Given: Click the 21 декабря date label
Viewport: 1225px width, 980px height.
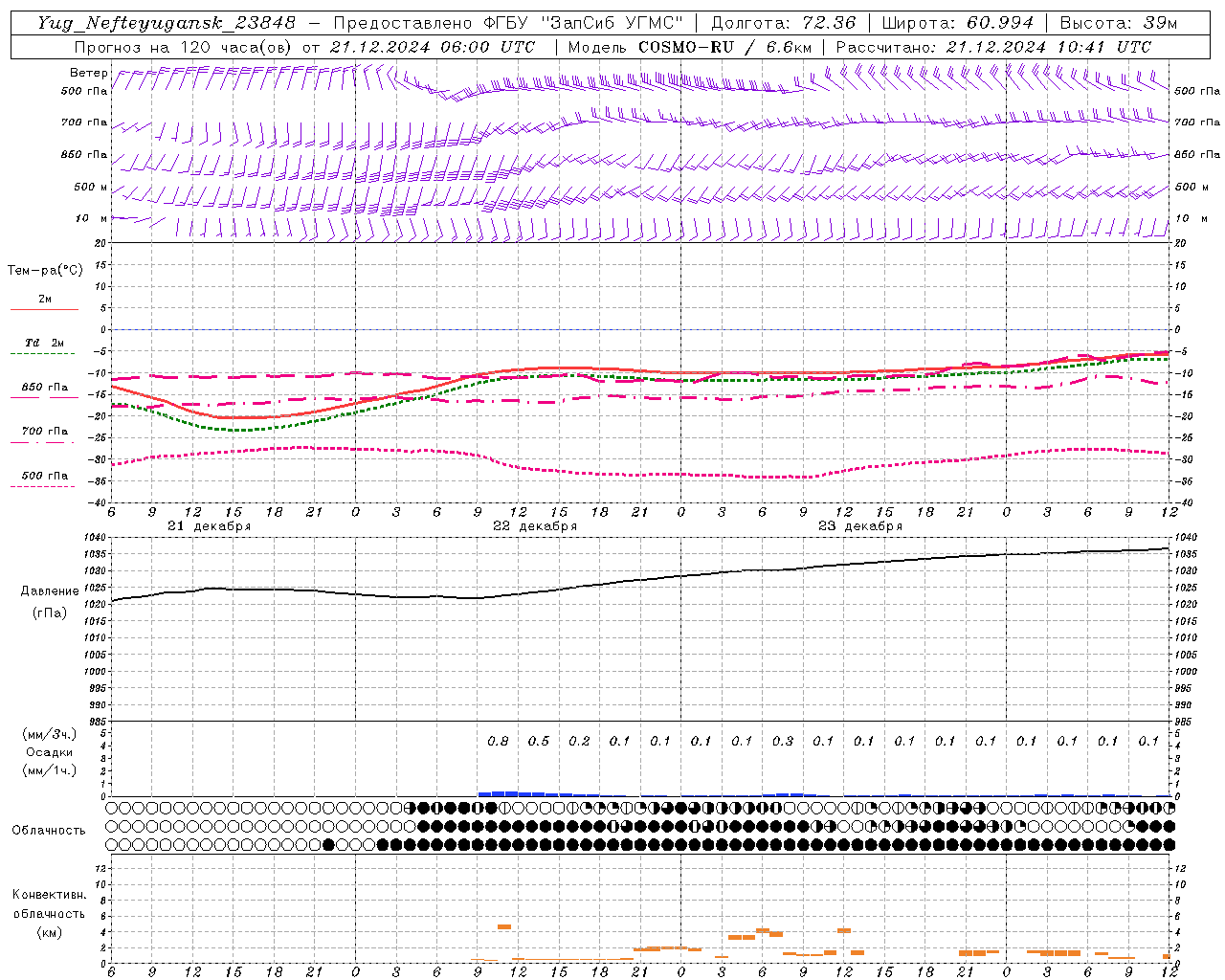Looking at the screenshot, I should coord(210,526).
